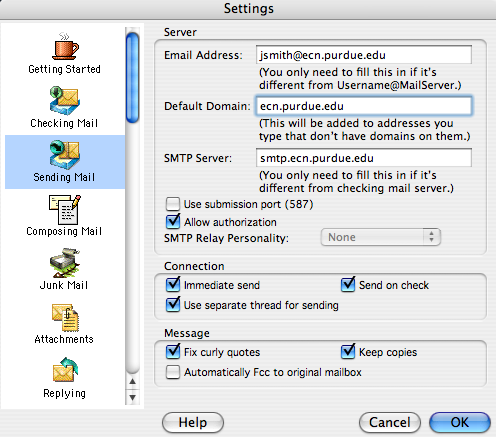Open the Getting Started coffee cup icon
This screenshot has width=496, height=437.
point(65,46)
